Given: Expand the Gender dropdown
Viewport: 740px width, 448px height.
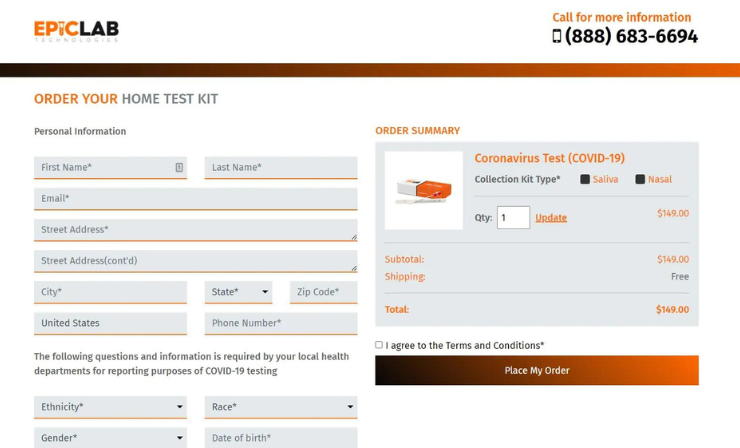Looking at the screenshot, I should pos(110,438).
